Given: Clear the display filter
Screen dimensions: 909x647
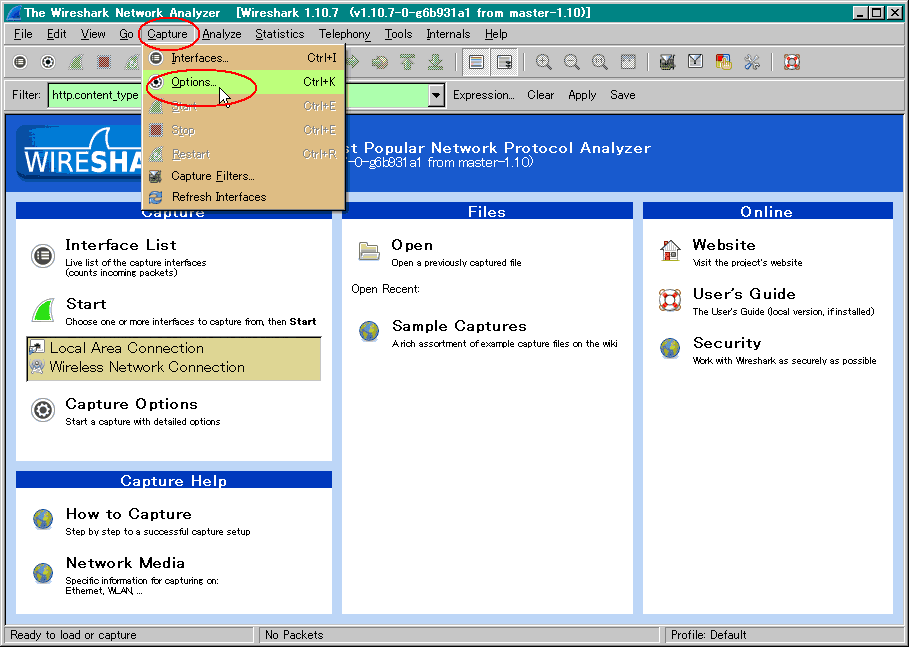Looking at the screenshot, I should [x=541, y=95].
